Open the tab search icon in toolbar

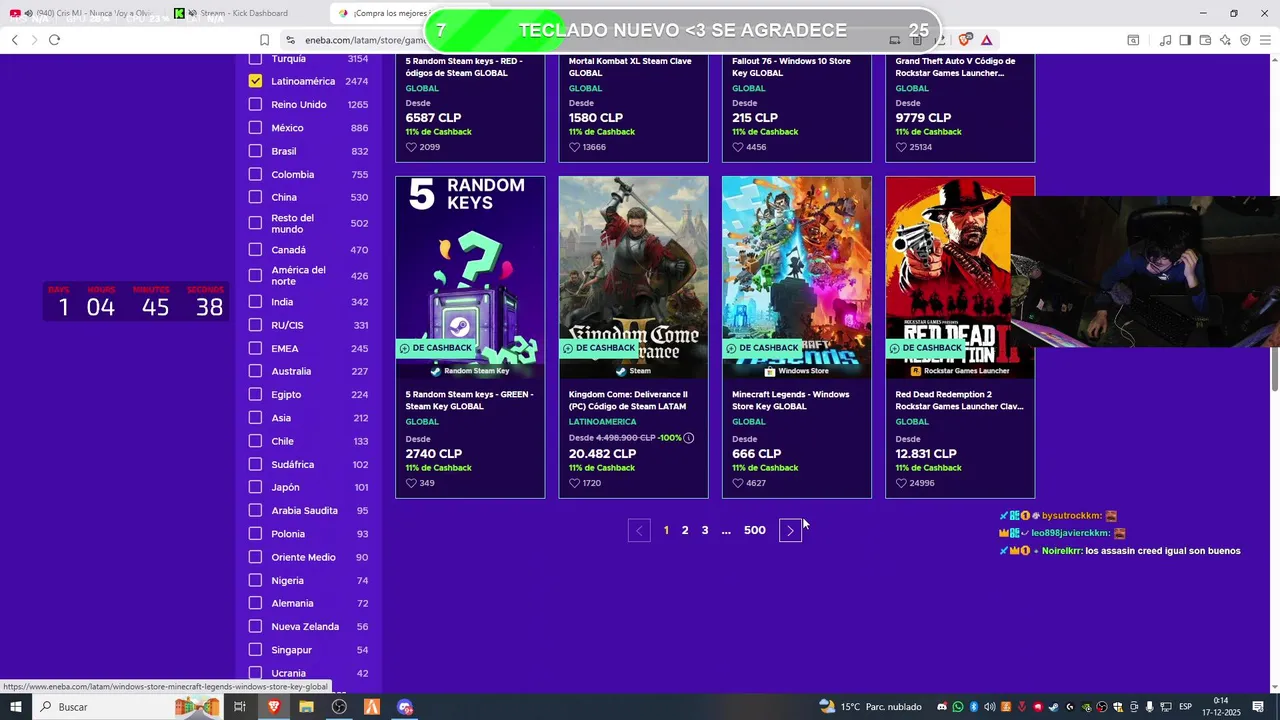click(x=1133, y=40)
